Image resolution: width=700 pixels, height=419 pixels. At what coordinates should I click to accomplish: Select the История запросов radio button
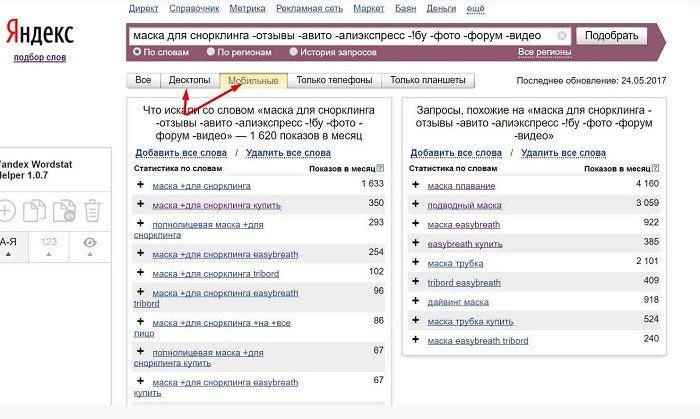(293, 52)
